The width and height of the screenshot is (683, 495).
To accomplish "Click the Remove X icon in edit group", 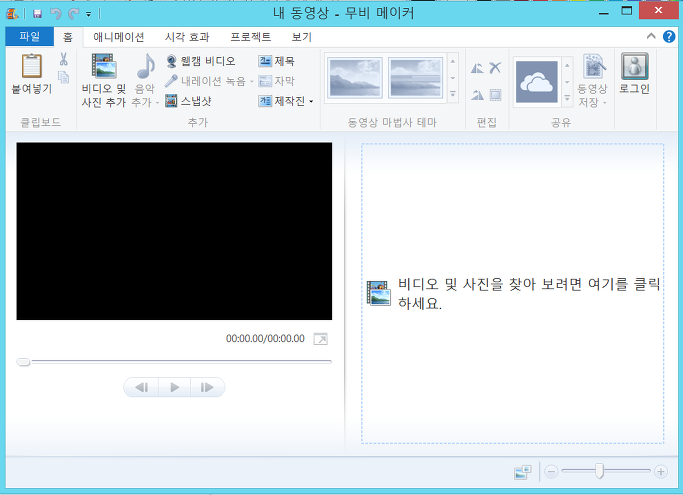I will pyautogui.click(x=495, y=68).
